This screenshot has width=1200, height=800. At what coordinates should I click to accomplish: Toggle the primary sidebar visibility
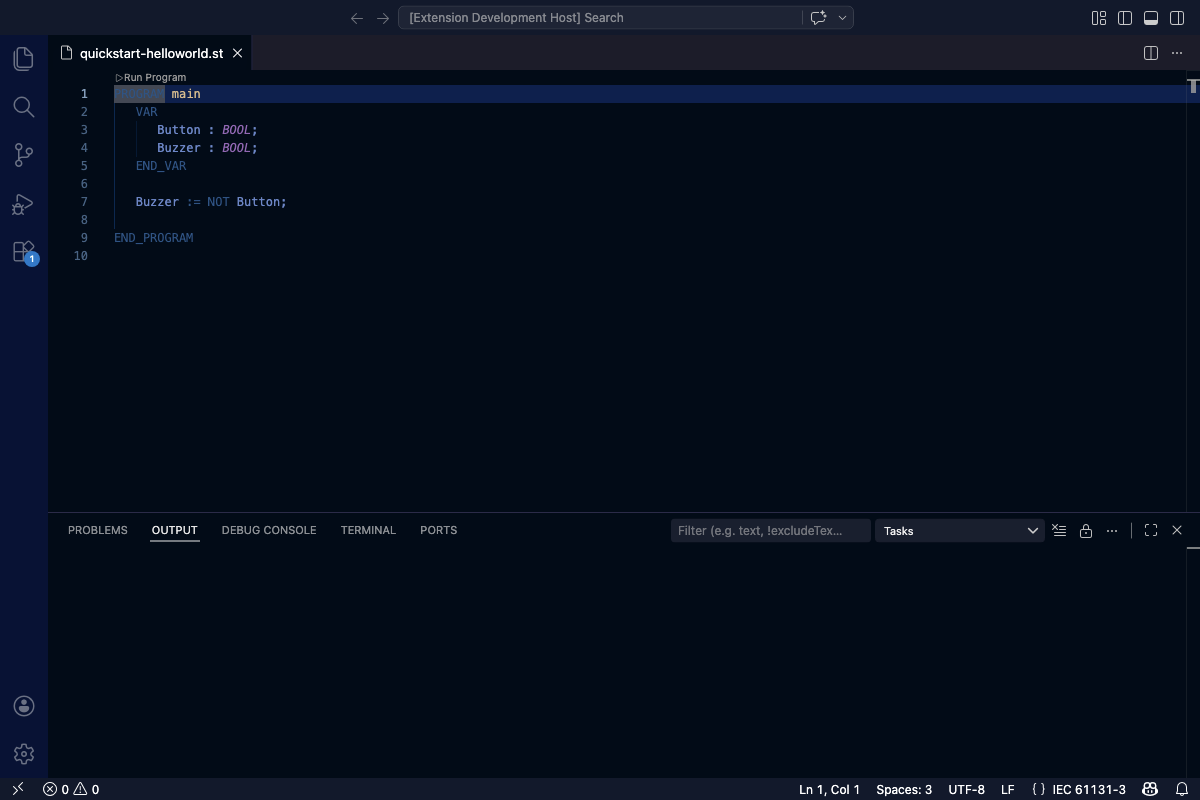(1125, 17)
